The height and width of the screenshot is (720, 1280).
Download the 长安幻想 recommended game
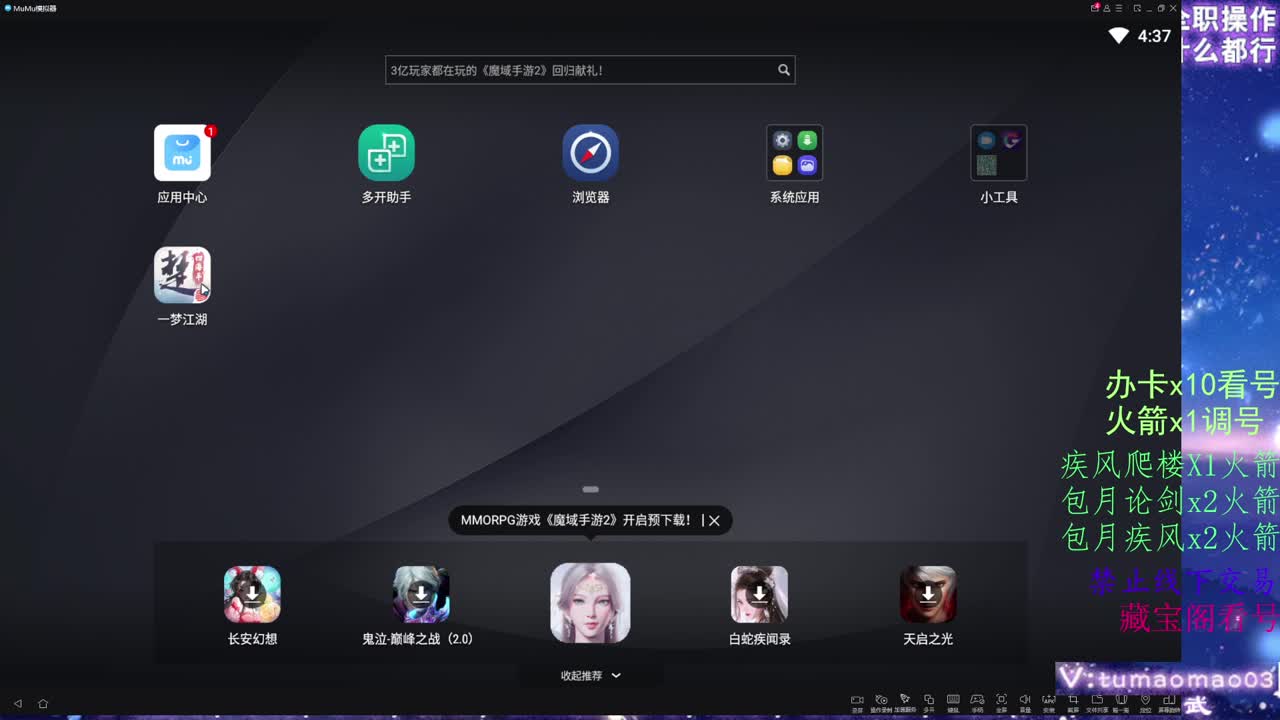click(x=252, y=594)
